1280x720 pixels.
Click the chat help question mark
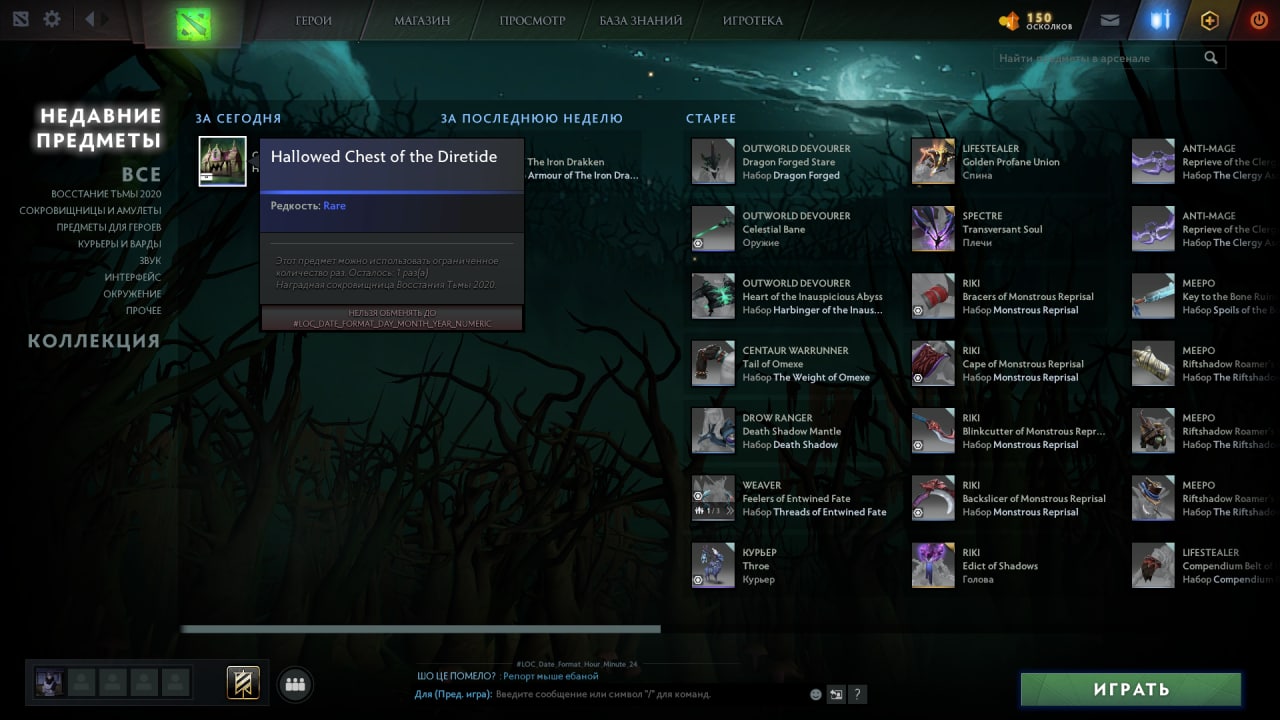click(x=857, y=694)
